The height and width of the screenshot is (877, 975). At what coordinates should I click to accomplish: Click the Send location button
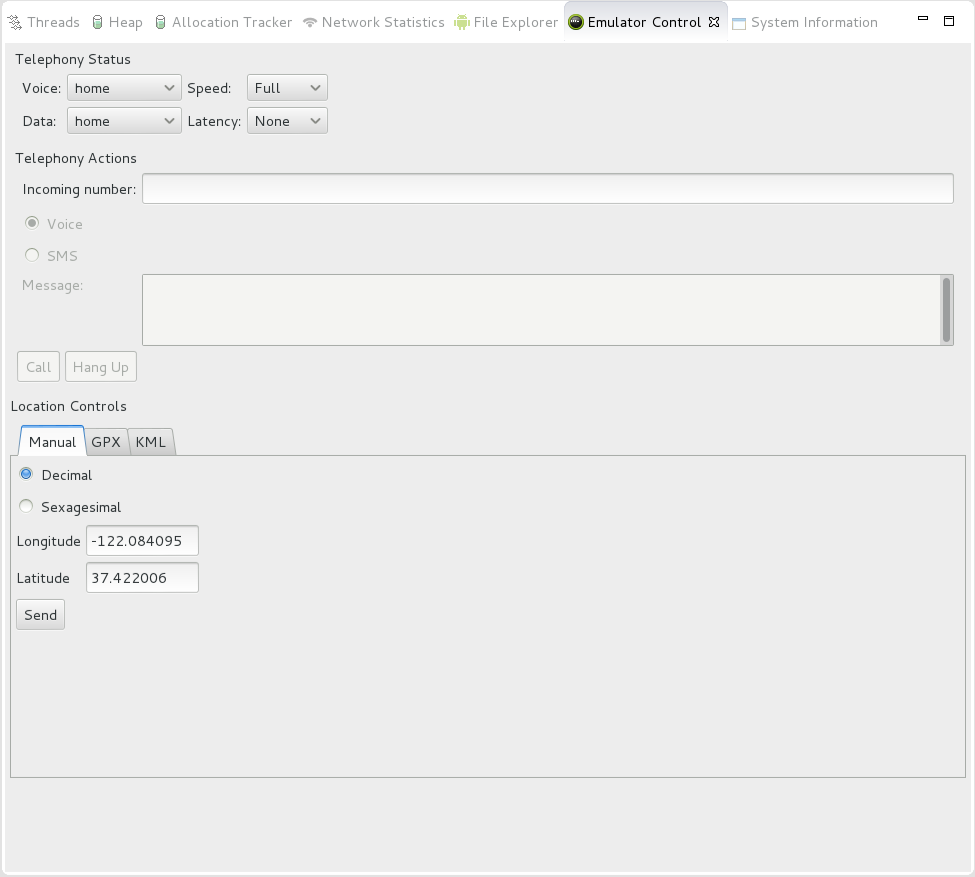tap(40, 615)
